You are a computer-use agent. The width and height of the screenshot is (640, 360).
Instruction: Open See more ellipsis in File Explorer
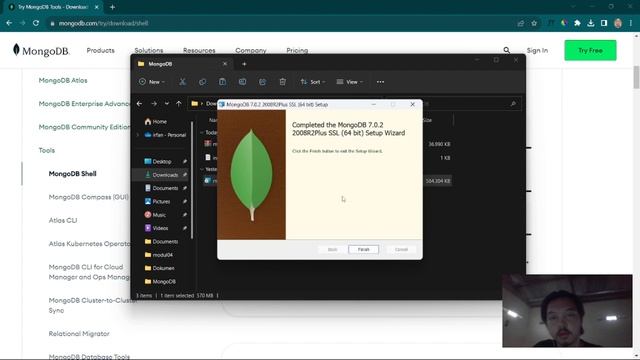pyautogui.click(x=380, y=82)
